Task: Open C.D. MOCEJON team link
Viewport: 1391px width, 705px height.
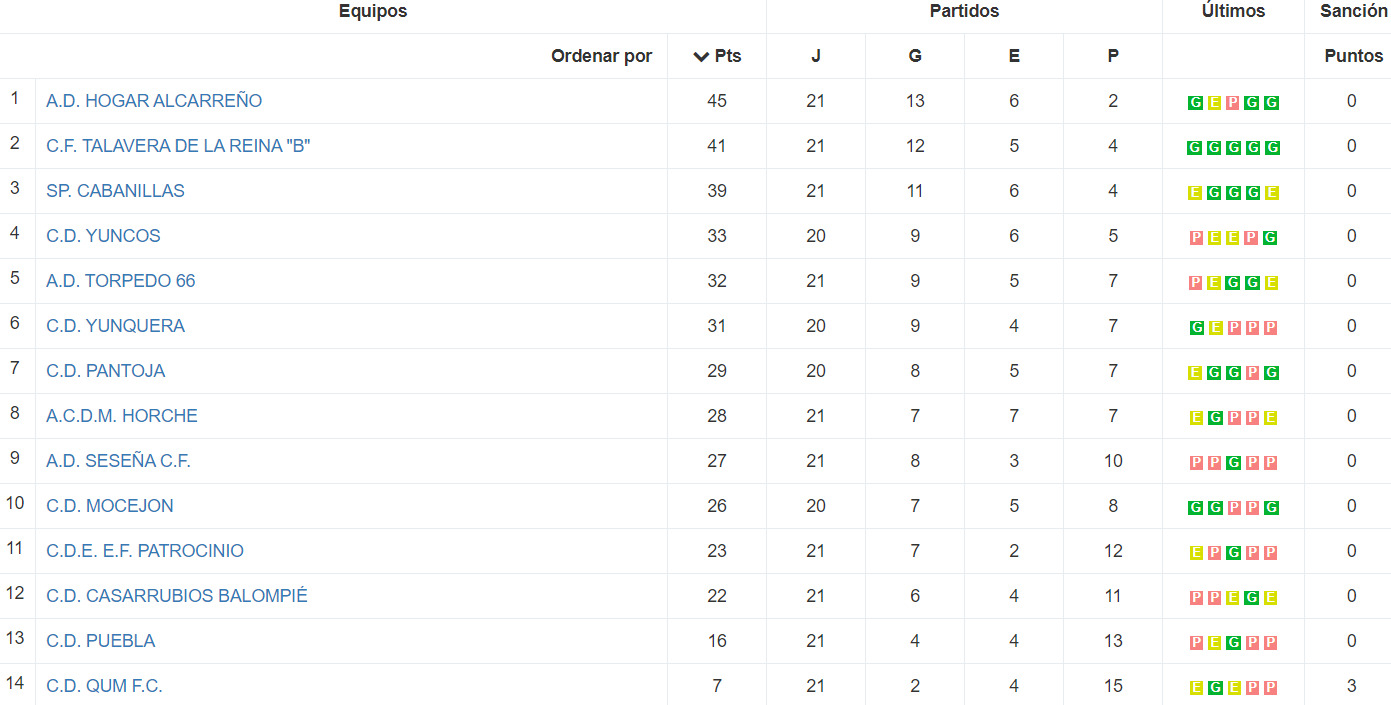Action: 110,506
